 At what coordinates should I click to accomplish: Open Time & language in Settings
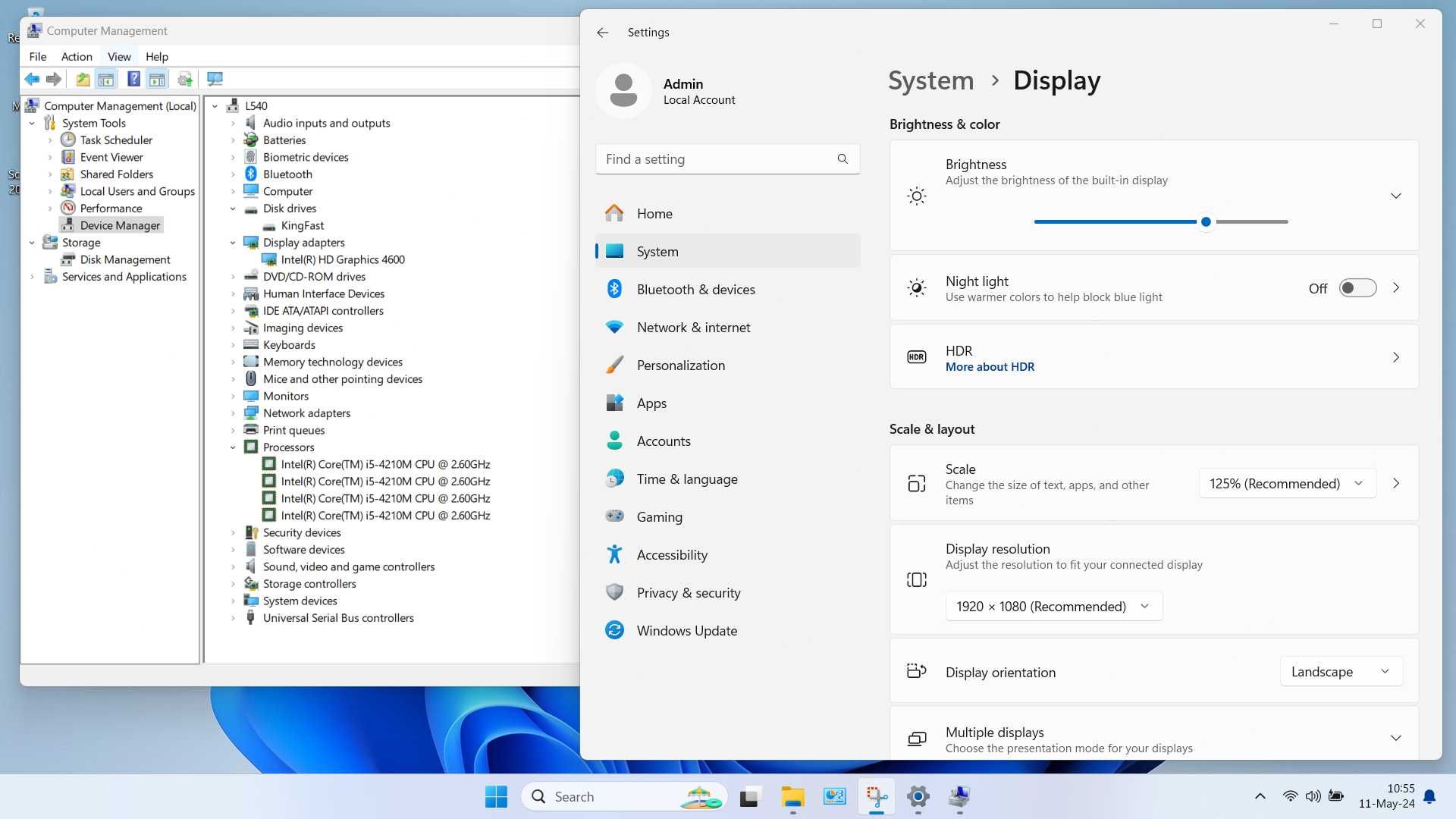[x=727, y=479]
